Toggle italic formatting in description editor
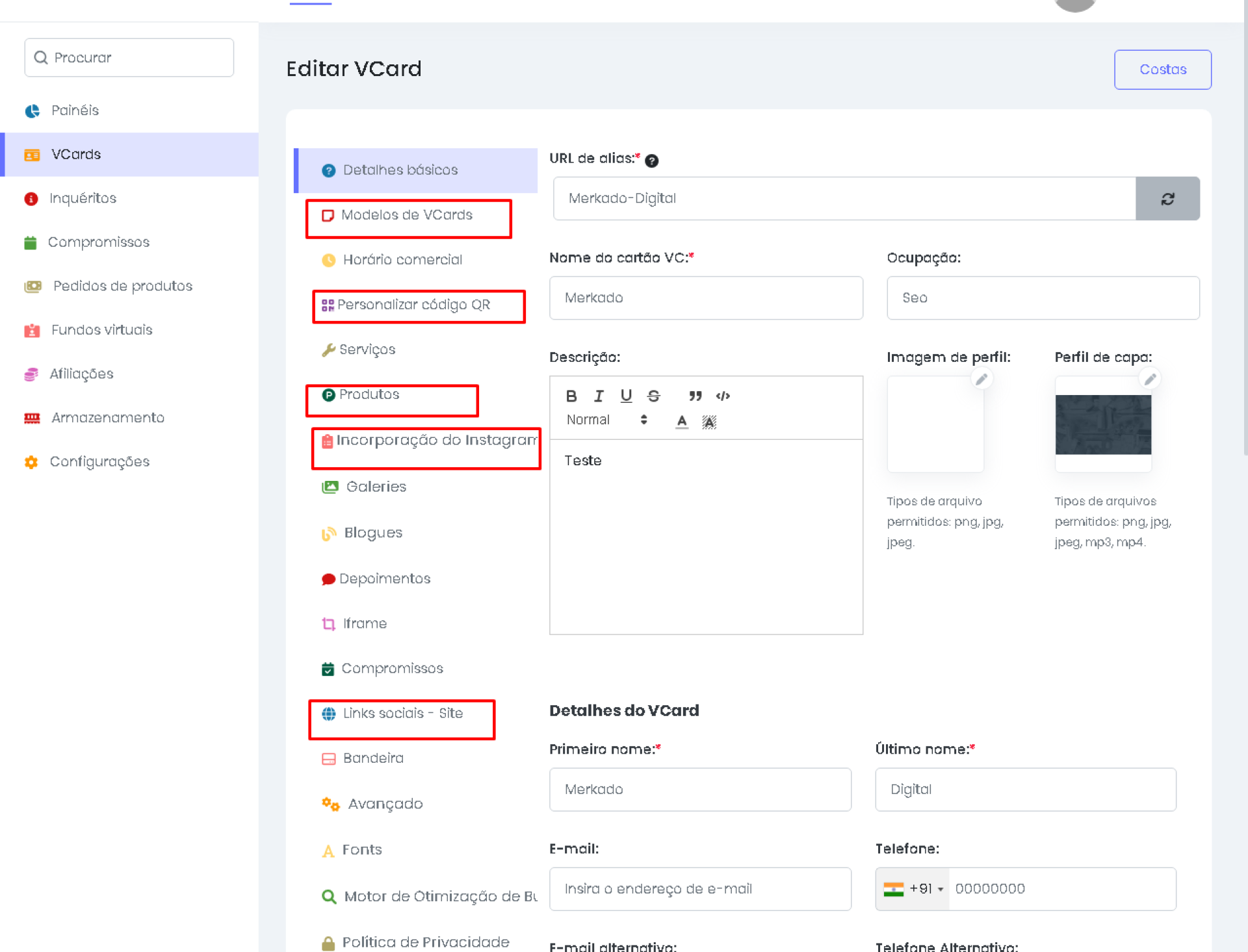The height and width of the screenshot is (952, 1248). [x=599, y=396]
